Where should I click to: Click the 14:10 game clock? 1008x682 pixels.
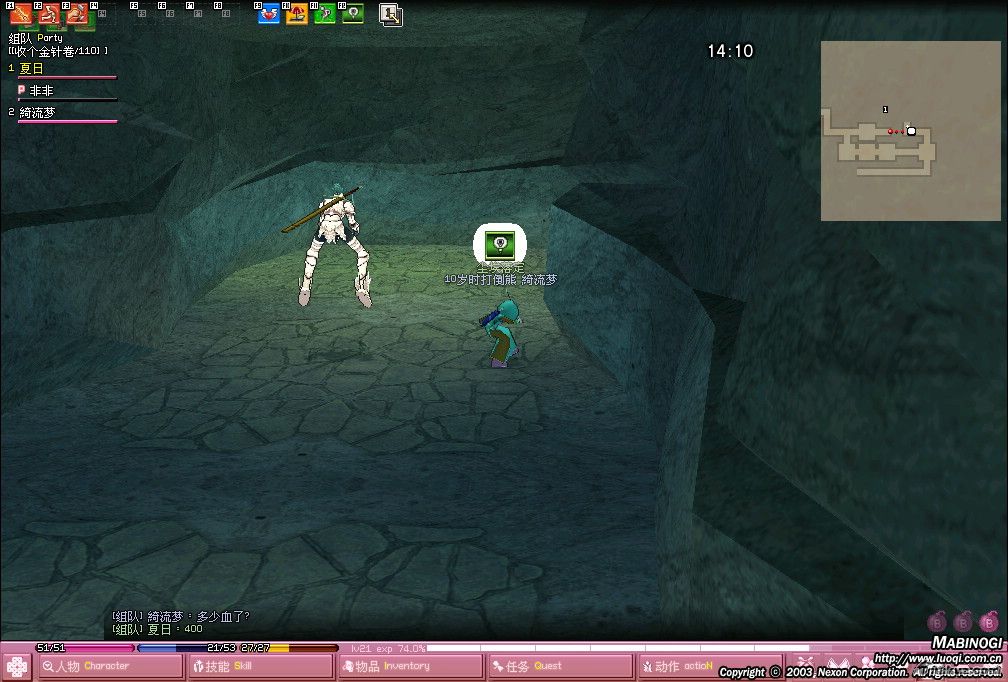730,51
